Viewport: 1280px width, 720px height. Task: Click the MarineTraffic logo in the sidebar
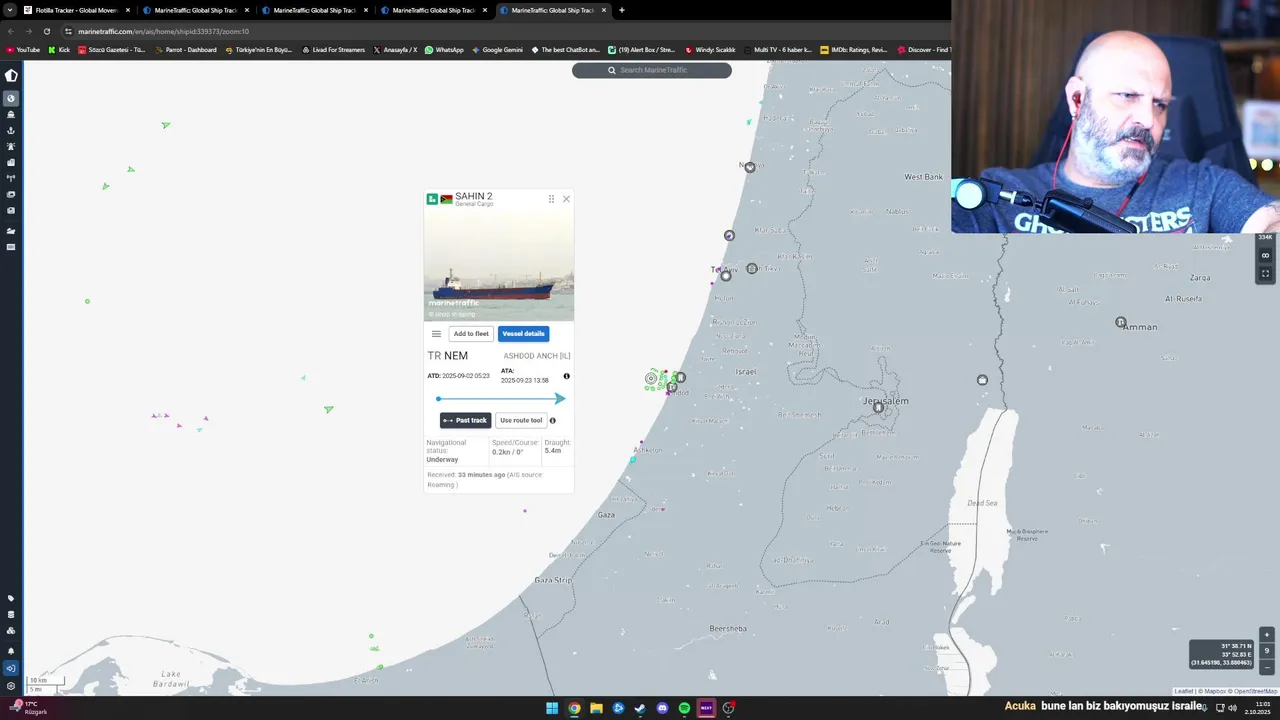pyautogui.click(x=11, y=75)
